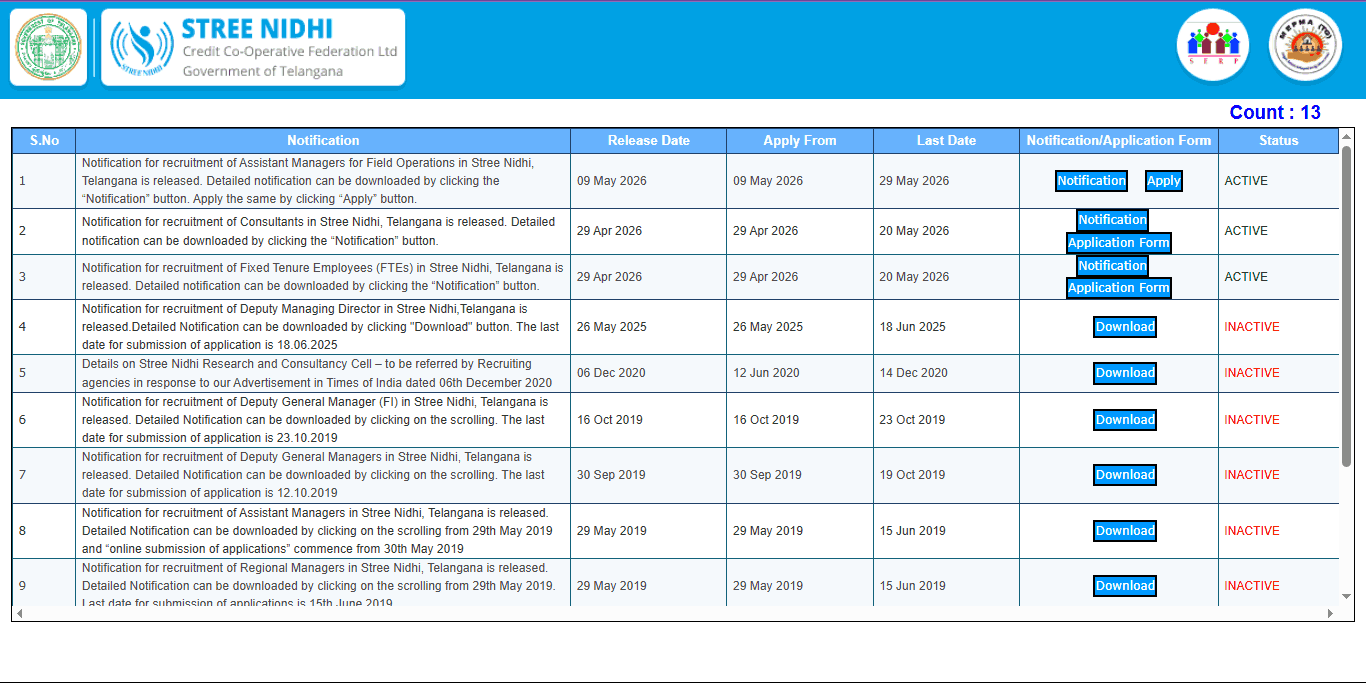This screenshot has height=683, width=1366.
Task: Click the Research and Consultancy Cell description
Action: coord(317,373)
